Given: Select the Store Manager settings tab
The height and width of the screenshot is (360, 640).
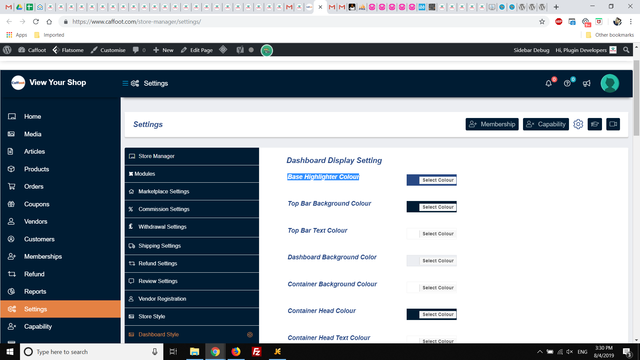Looking at the screenshot, I should coord(192,156).
